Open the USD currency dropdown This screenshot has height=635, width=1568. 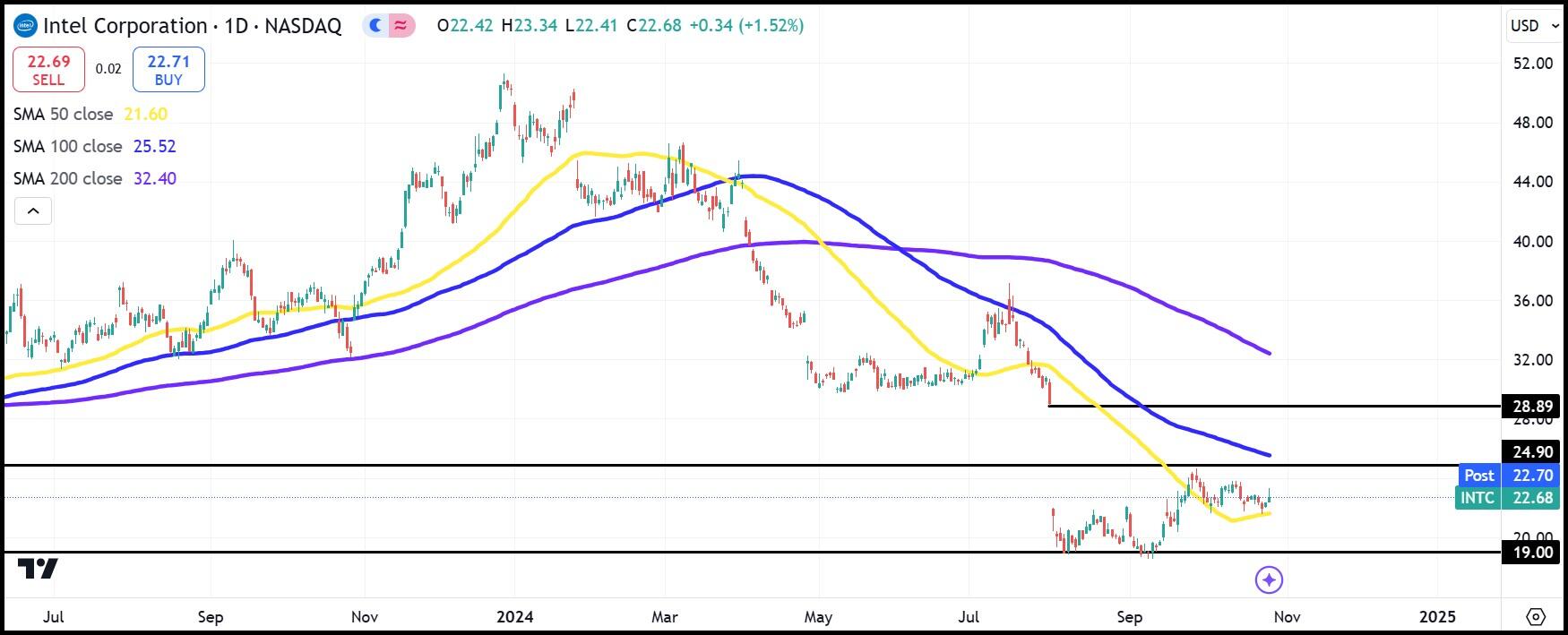pos(1533,26)
